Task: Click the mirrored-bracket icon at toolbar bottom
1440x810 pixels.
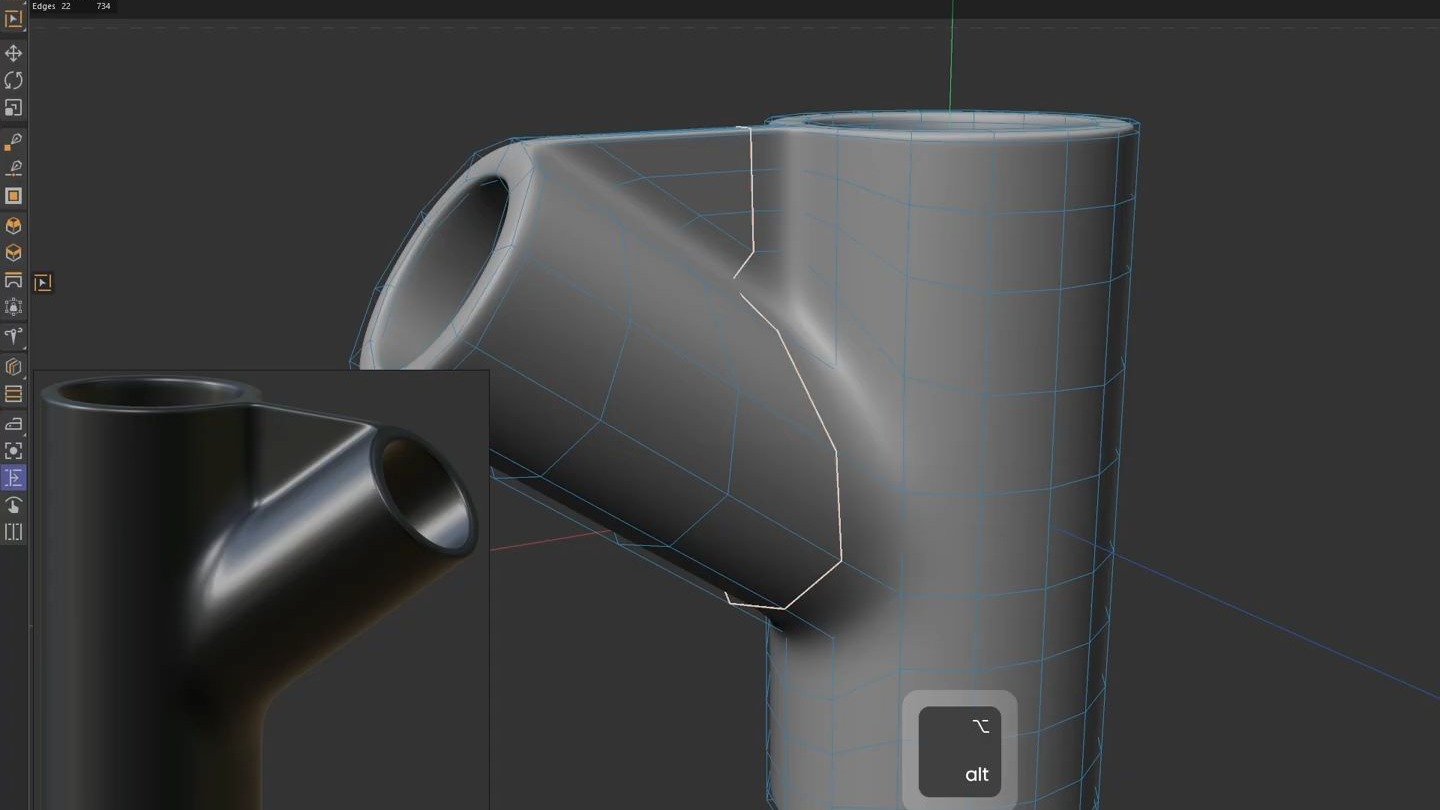Action: (14, 532)
